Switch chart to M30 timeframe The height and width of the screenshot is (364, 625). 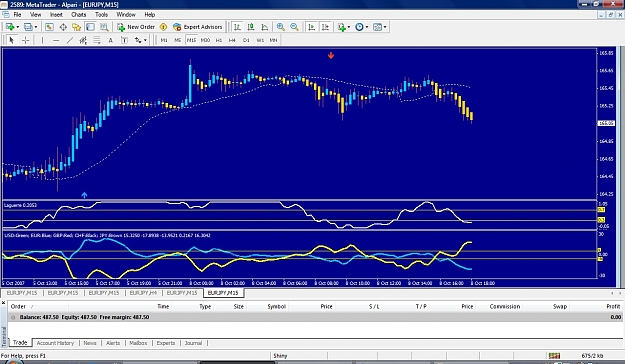pos(205,40)
